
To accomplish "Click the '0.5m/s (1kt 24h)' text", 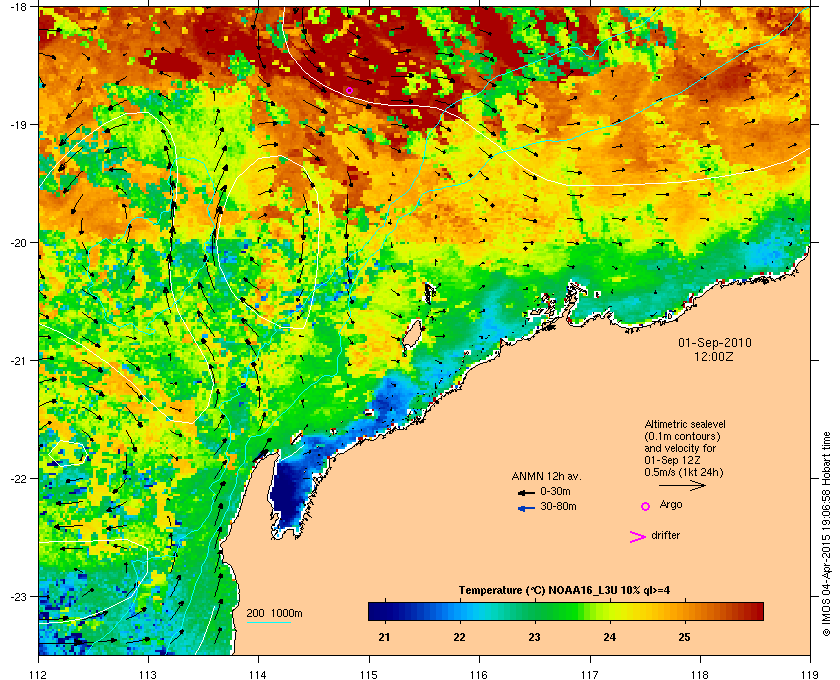I will [684, 472].
